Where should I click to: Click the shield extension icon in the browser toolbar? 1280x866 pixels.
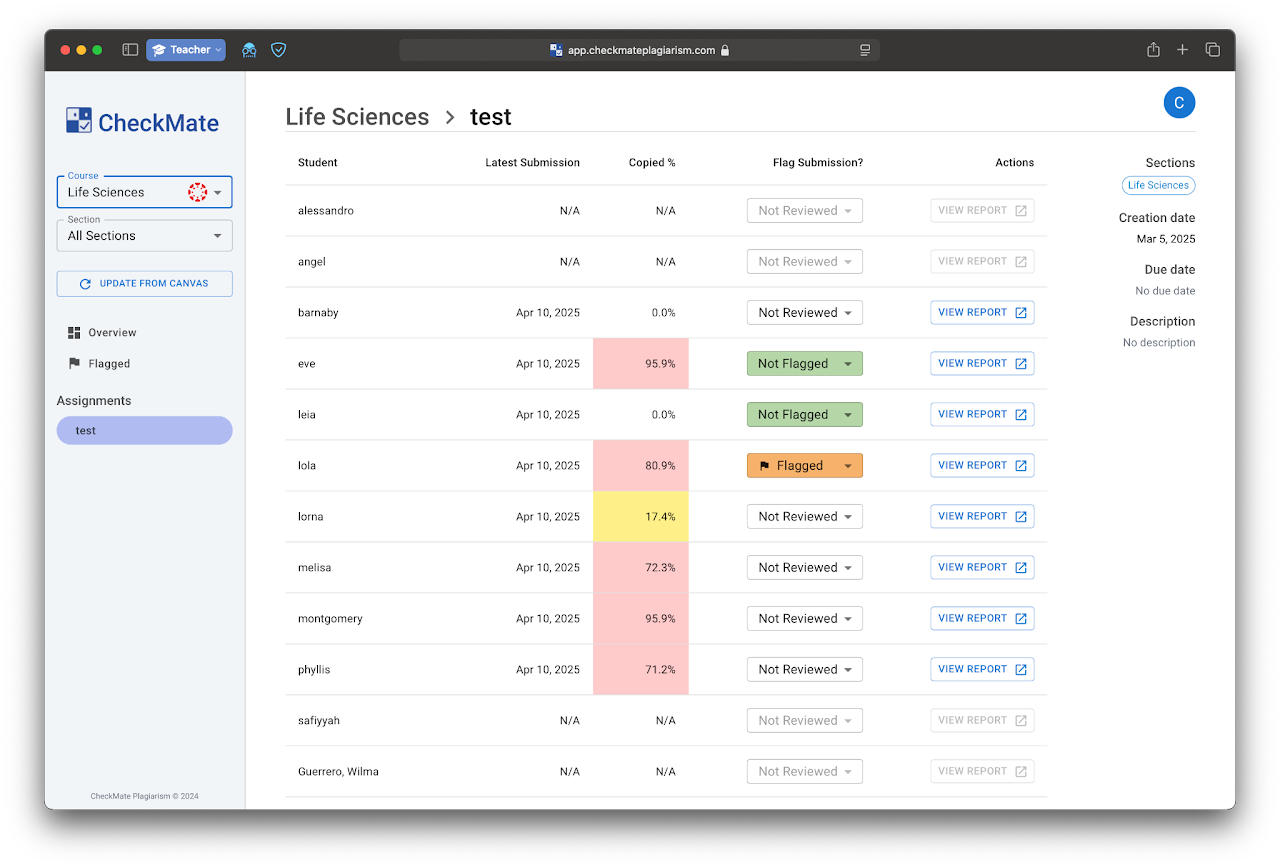point(278,49)
